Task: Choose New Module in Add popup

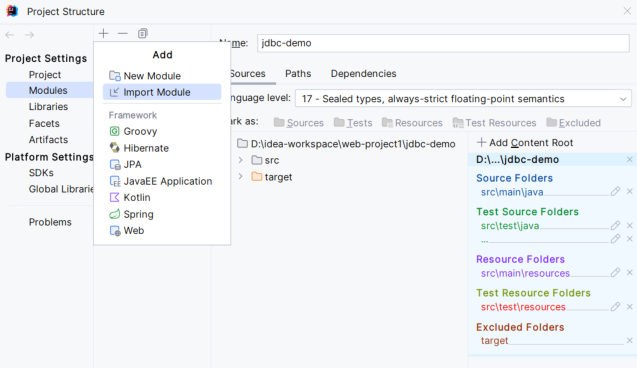Action: (x=162, y=76)
